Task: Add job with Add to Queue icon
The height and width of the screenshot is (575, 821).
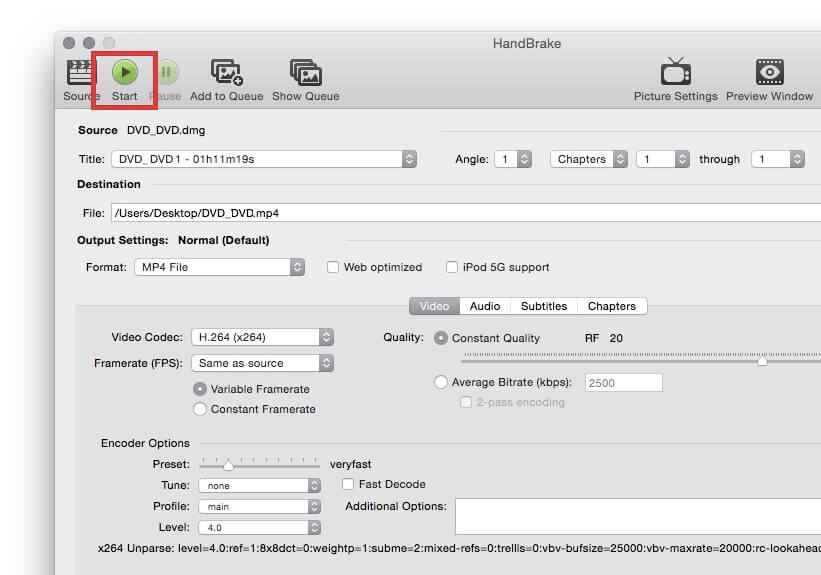Action: pyautogui.click(x=227, y=72)
